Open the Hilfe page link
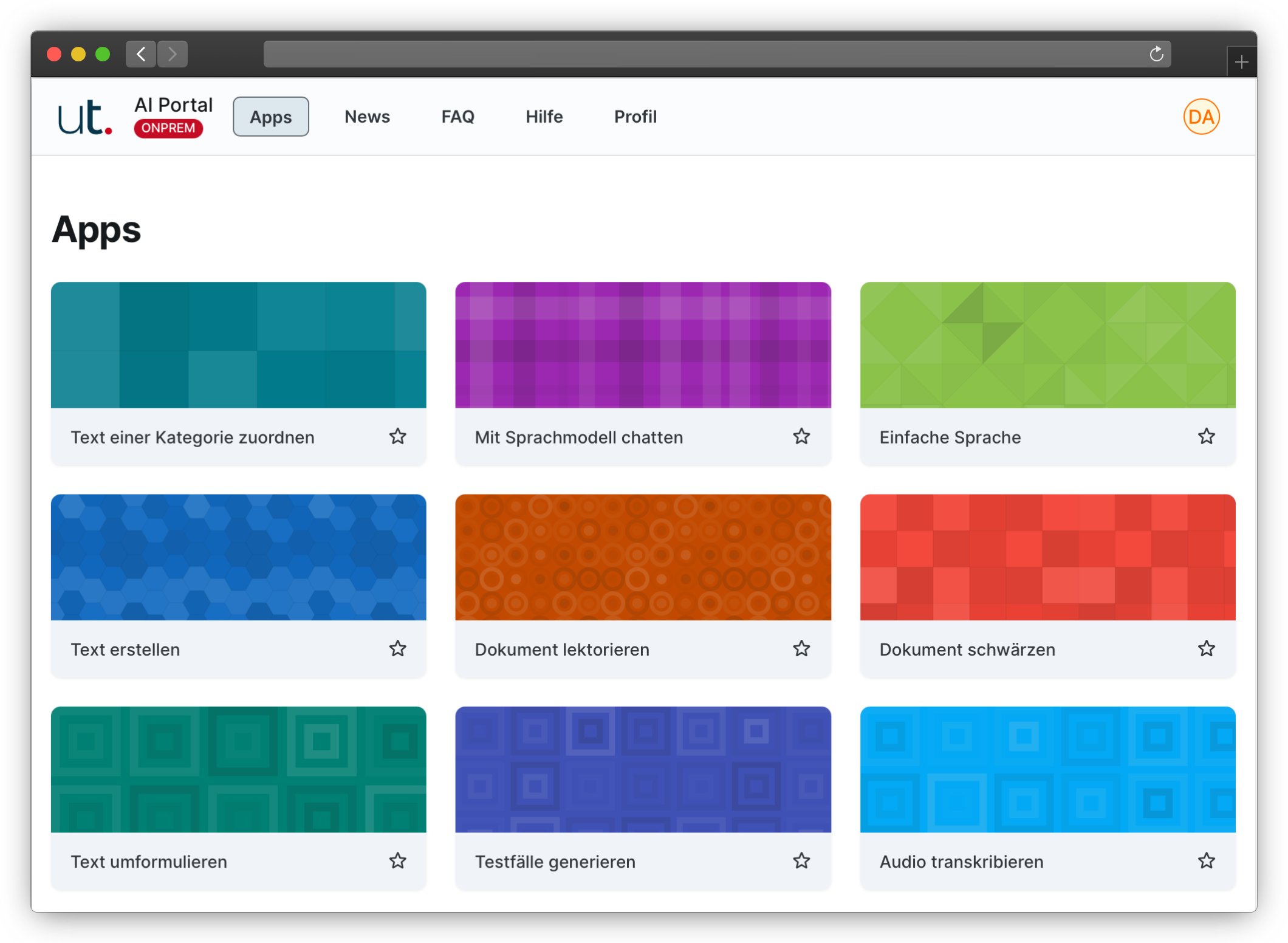The height and width of the screenshot is (943, 1288). coord(544,117)
